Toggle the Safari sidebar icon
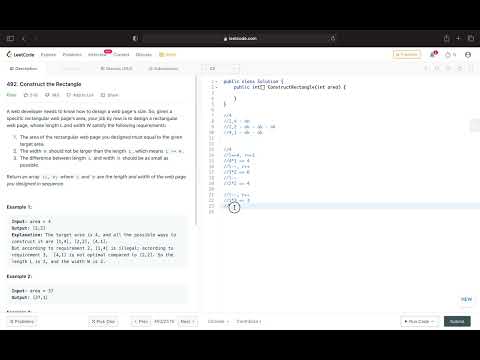Viewport: 480px width, 360px height. tap(10, 38)
